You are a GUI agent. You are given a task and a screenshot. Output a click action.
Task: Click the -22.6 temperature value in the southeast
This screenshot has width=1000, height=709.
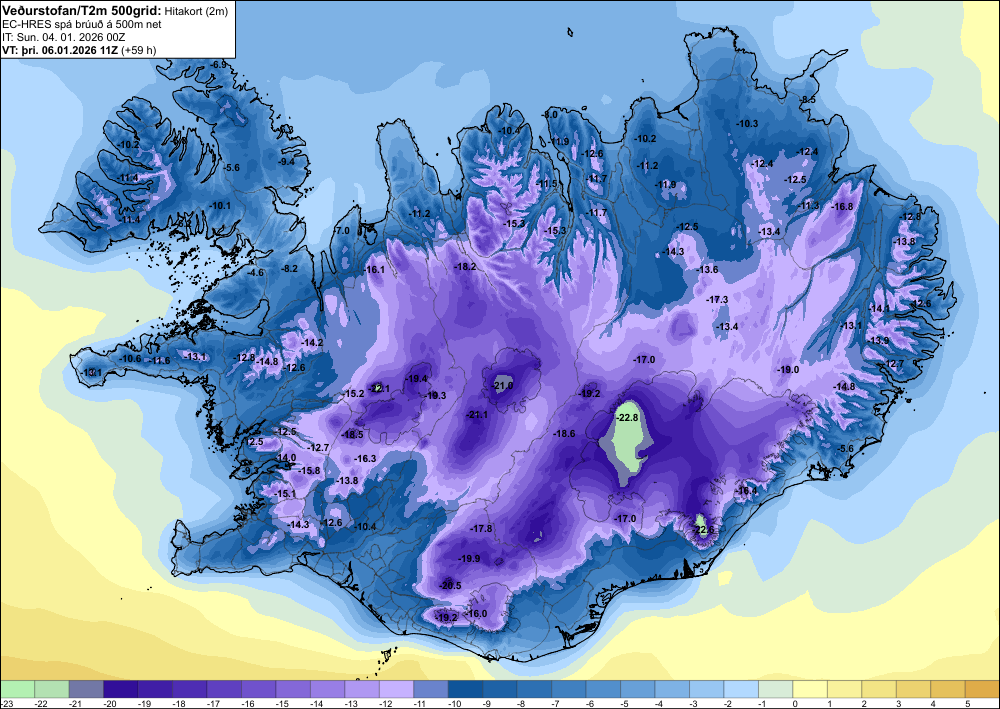(x=703, y=530)
